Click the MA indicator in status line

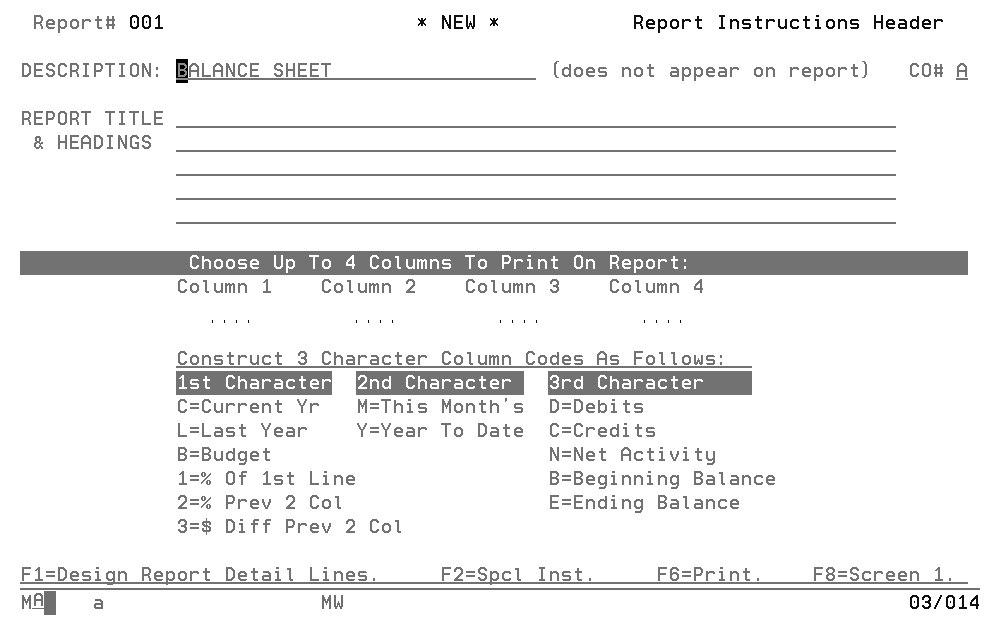click(32, 602)
